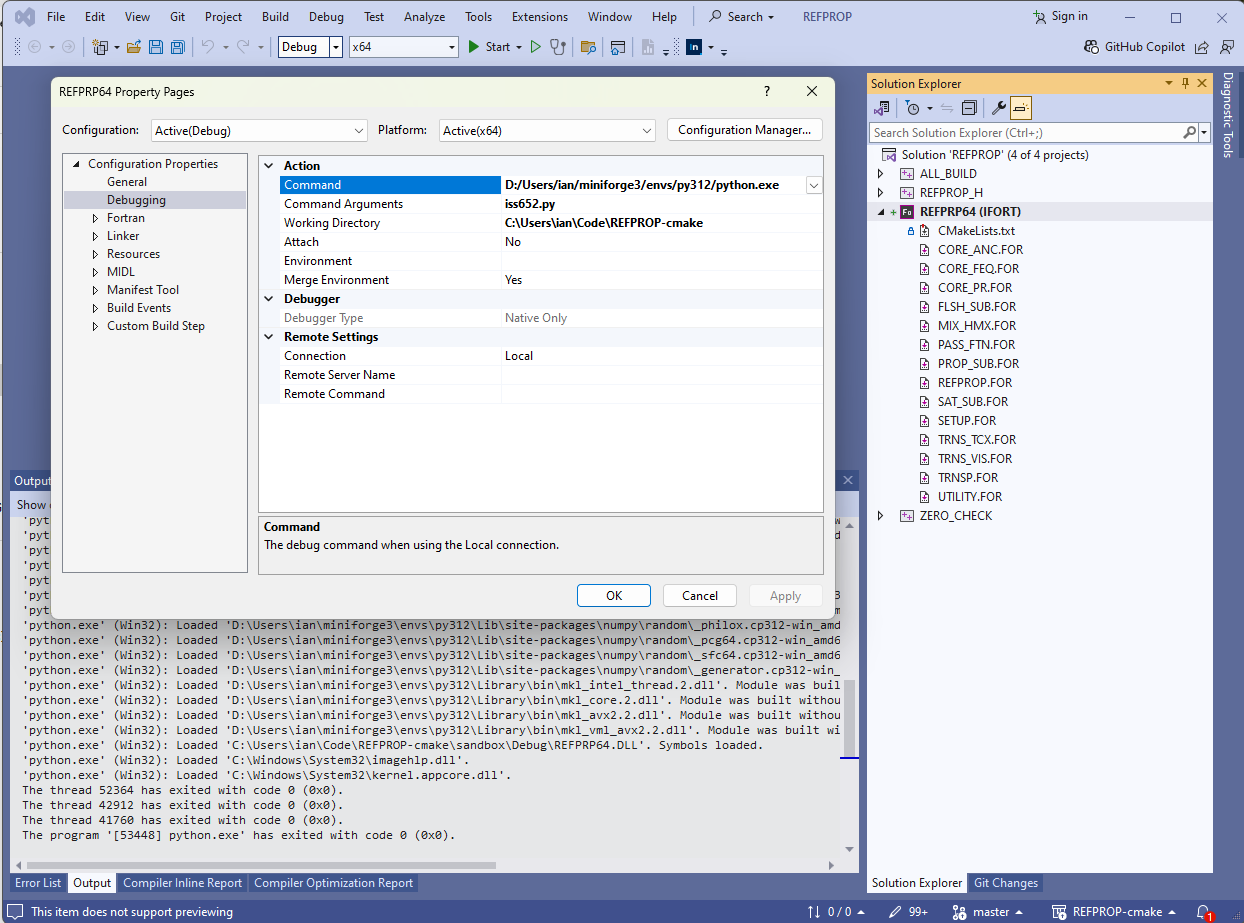Open the Platform Active(x64) dropdown

tap(547, 130)
